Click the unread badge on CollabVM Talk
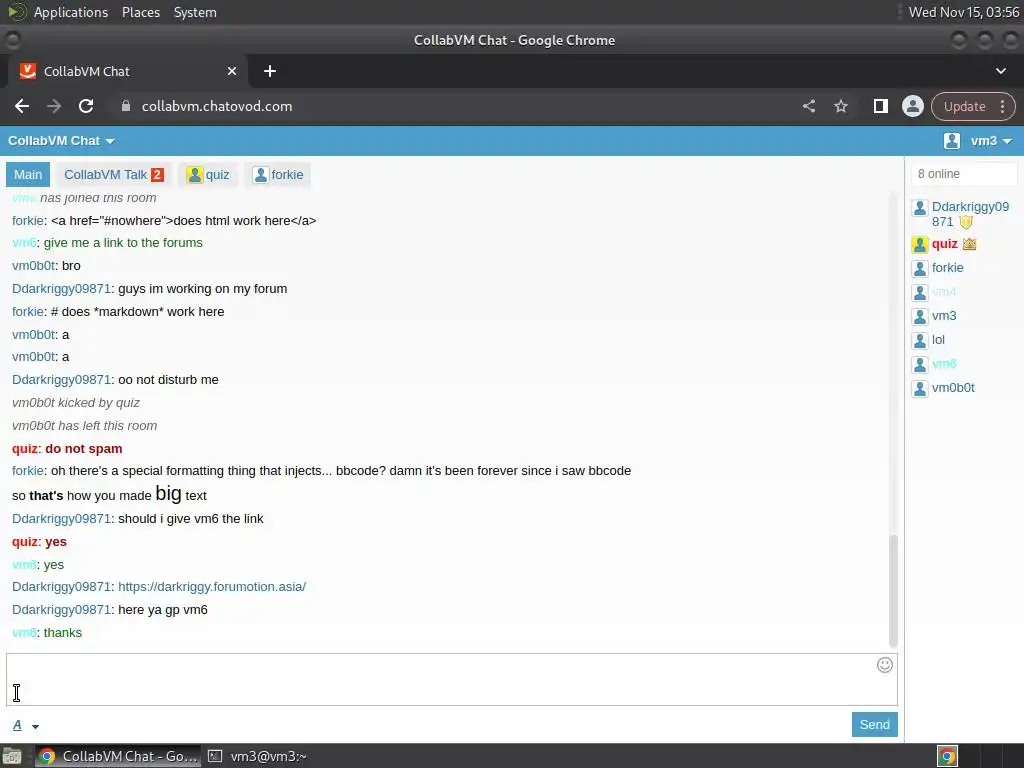The image size is (1024, 768). (157, 174)
